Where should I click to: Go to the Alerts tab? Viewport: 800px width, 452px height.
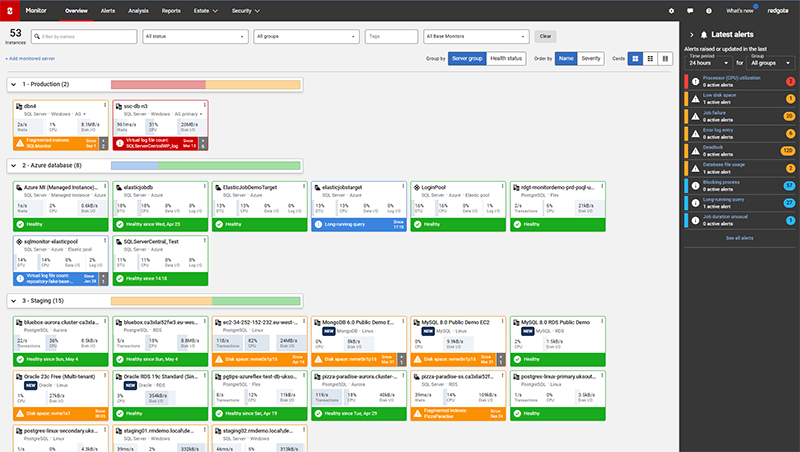pyautogui.click(x=108, y=11)
